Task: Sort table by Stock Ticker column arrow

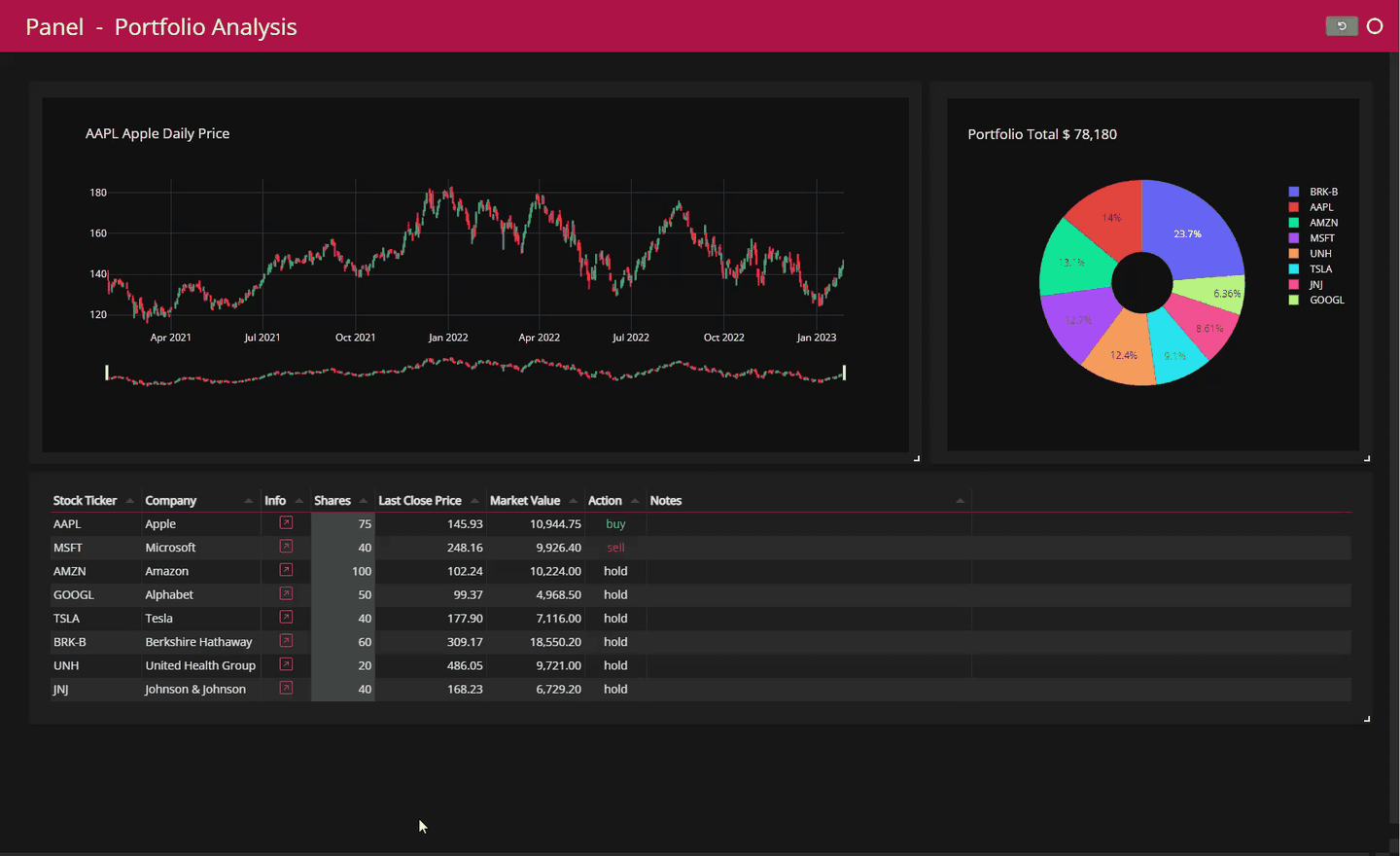Action: (x=129, y=501)
